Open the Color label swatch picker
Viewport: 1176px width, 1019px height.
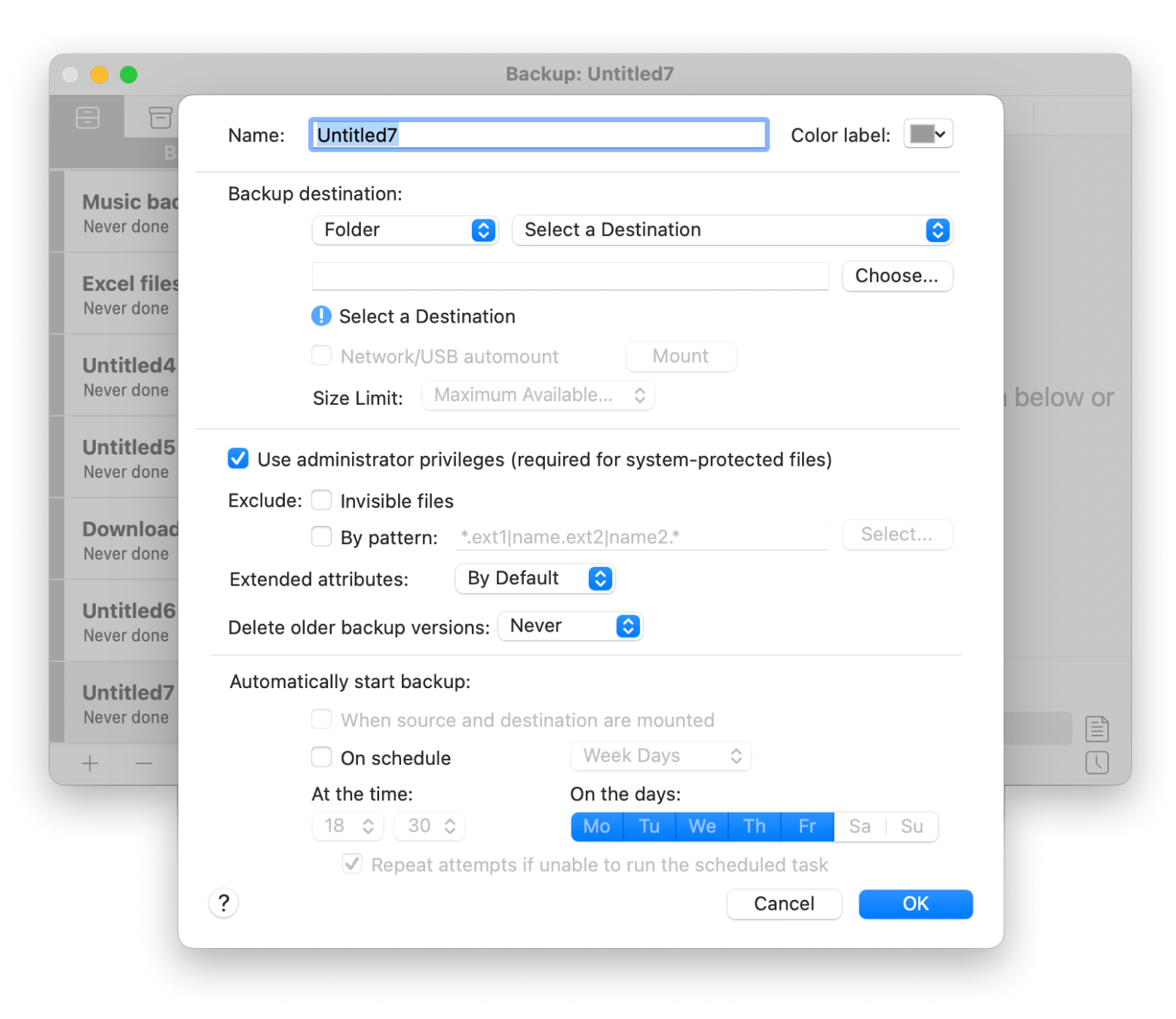(928, 134)
